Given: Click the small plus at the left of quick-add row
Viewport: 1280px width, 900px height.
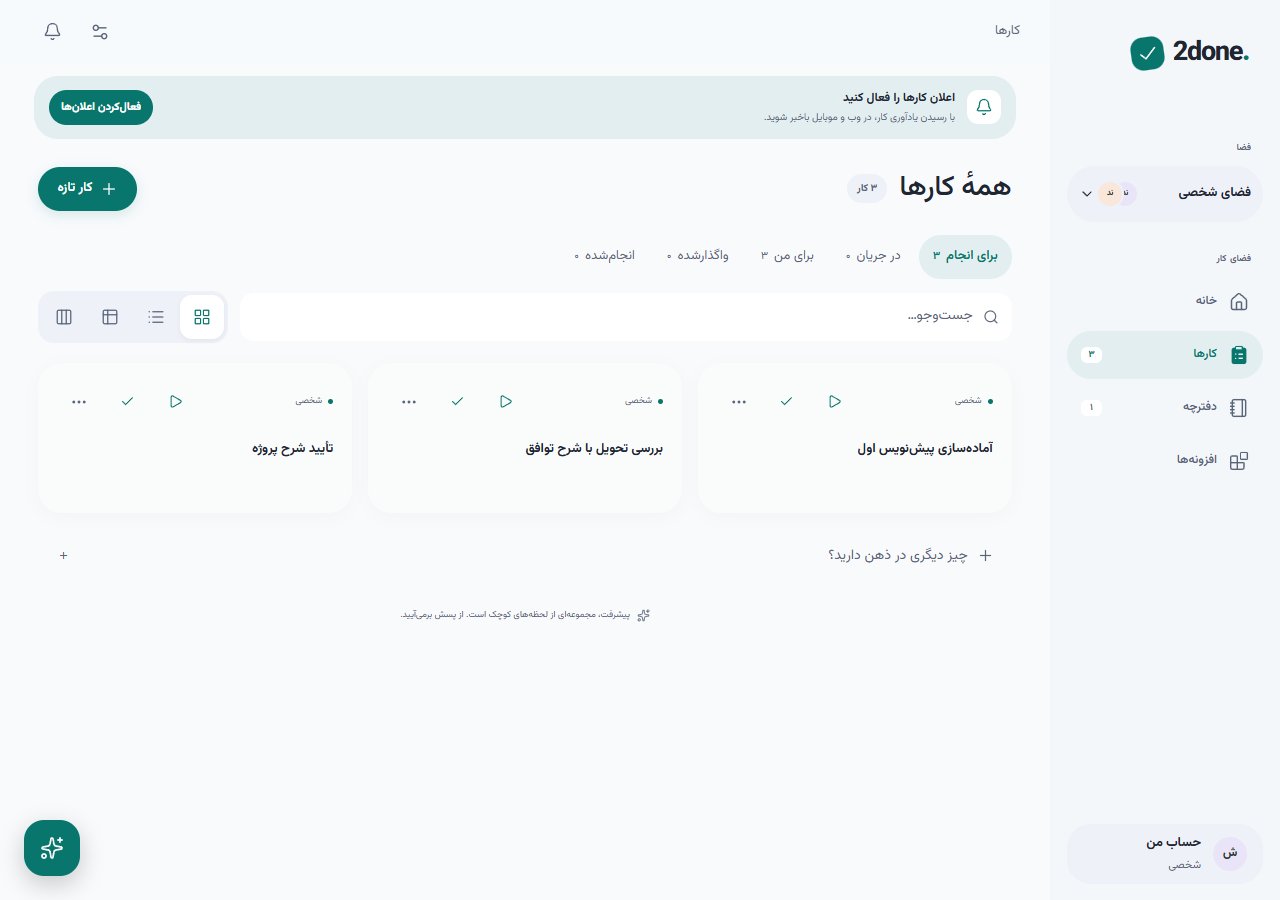Looking at the screenshot, I should click(x=64, y=555).
